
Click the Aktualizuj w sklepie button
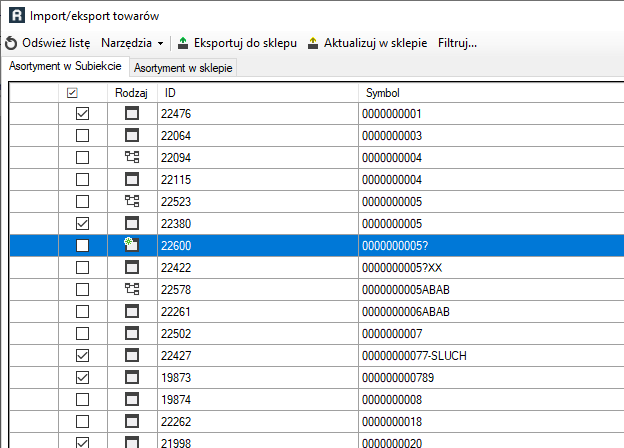tap(368, 43)
